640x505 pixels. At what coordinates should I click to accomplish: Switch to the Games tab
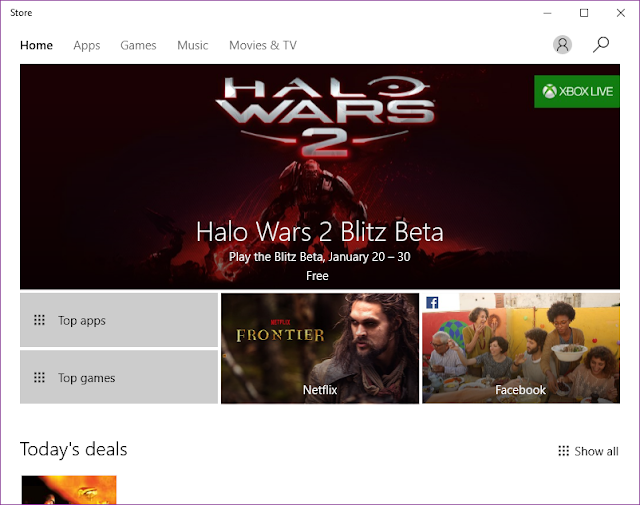138,45
